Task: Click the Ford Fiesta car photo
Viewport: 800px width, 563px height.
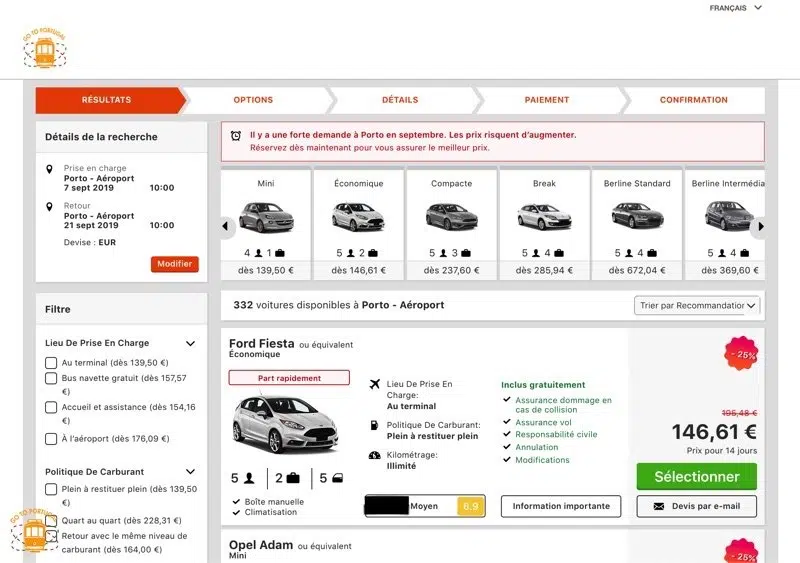Action: click(x=285, y=424)
